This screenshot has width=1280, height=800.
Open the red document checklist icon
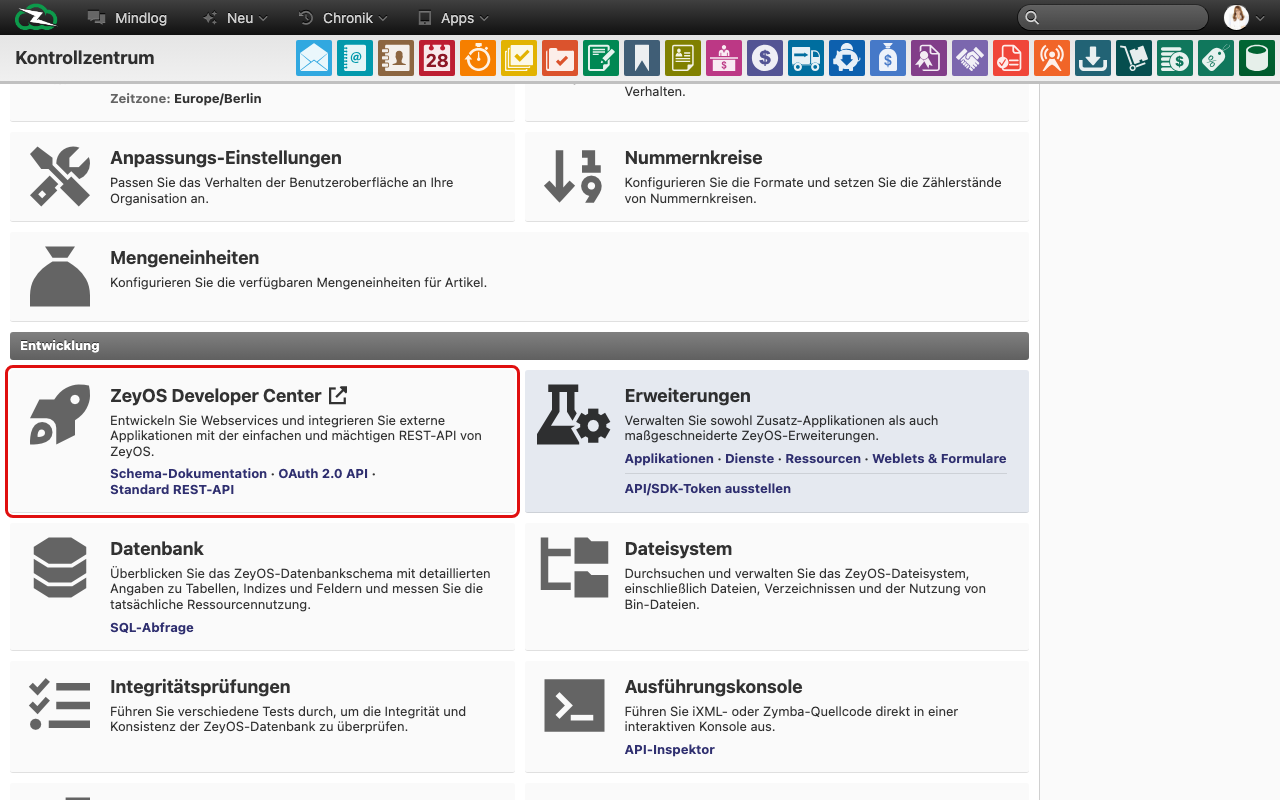click(x=1011, y=58)
